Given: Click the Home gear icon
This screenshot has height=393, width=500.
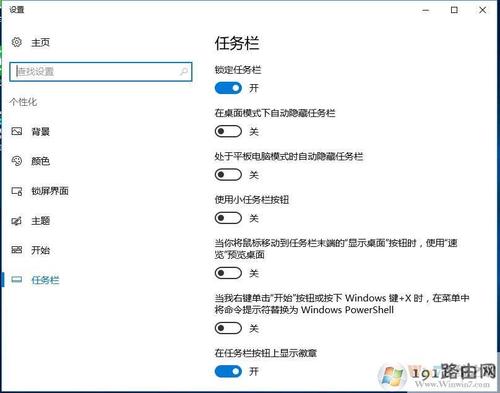Looking at the screenshot, I should (x=17, y=42).
